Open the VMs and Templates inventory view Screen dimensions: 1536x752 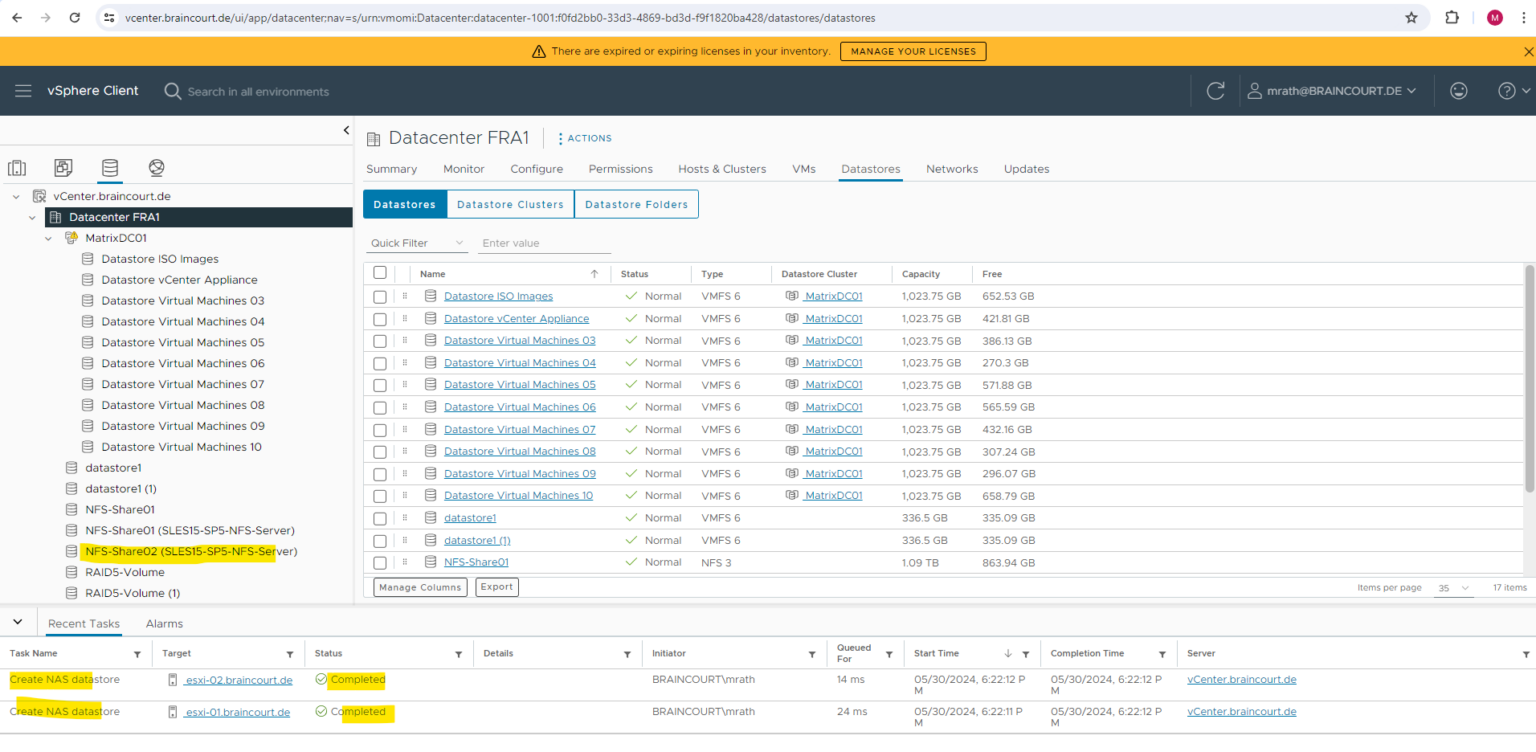click(x=63, y=167)
